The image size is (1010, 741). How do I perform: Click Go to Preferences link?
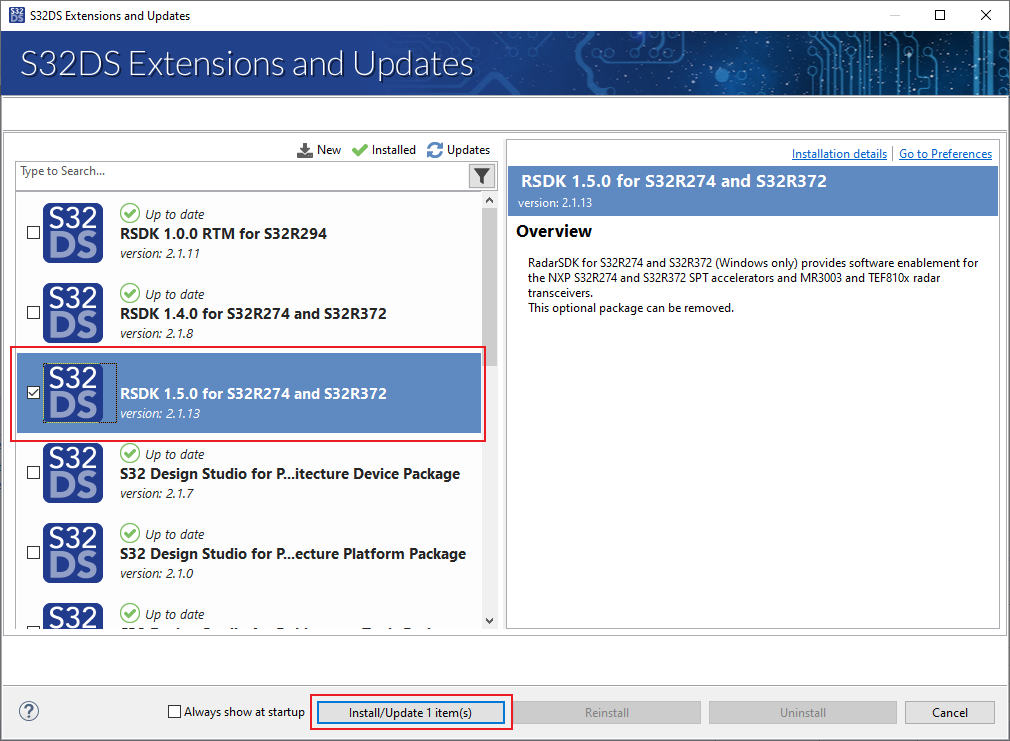(945, 153)
